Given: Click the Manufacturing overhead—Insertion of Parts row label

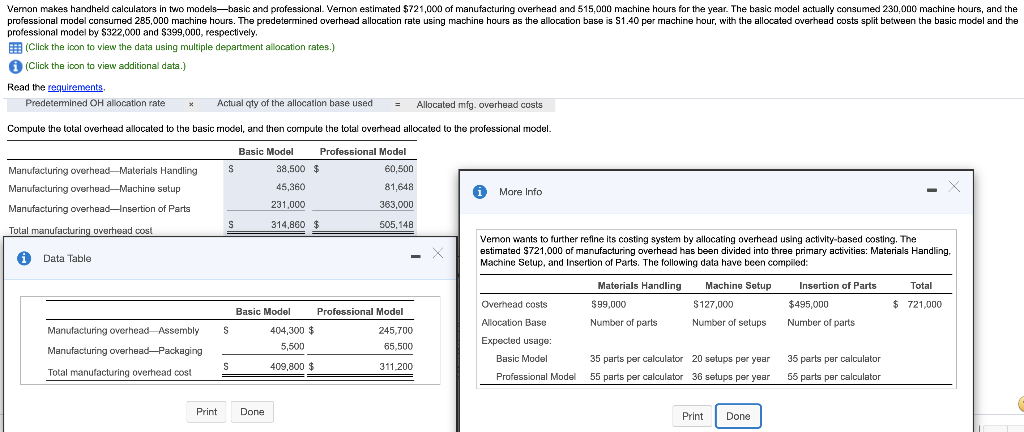Looking at the screenshot, I should [99, 209].
